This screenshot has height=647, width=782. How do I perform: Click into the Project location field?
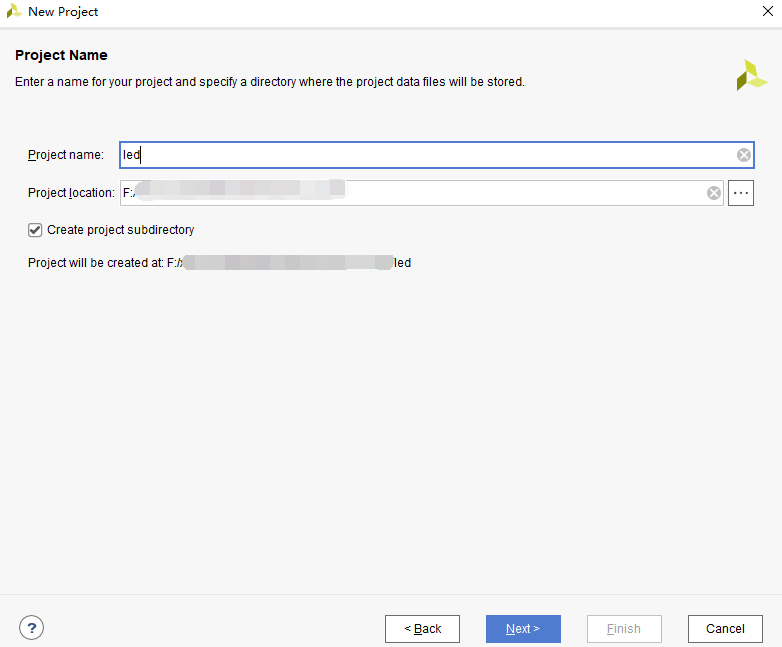[520, 193]
